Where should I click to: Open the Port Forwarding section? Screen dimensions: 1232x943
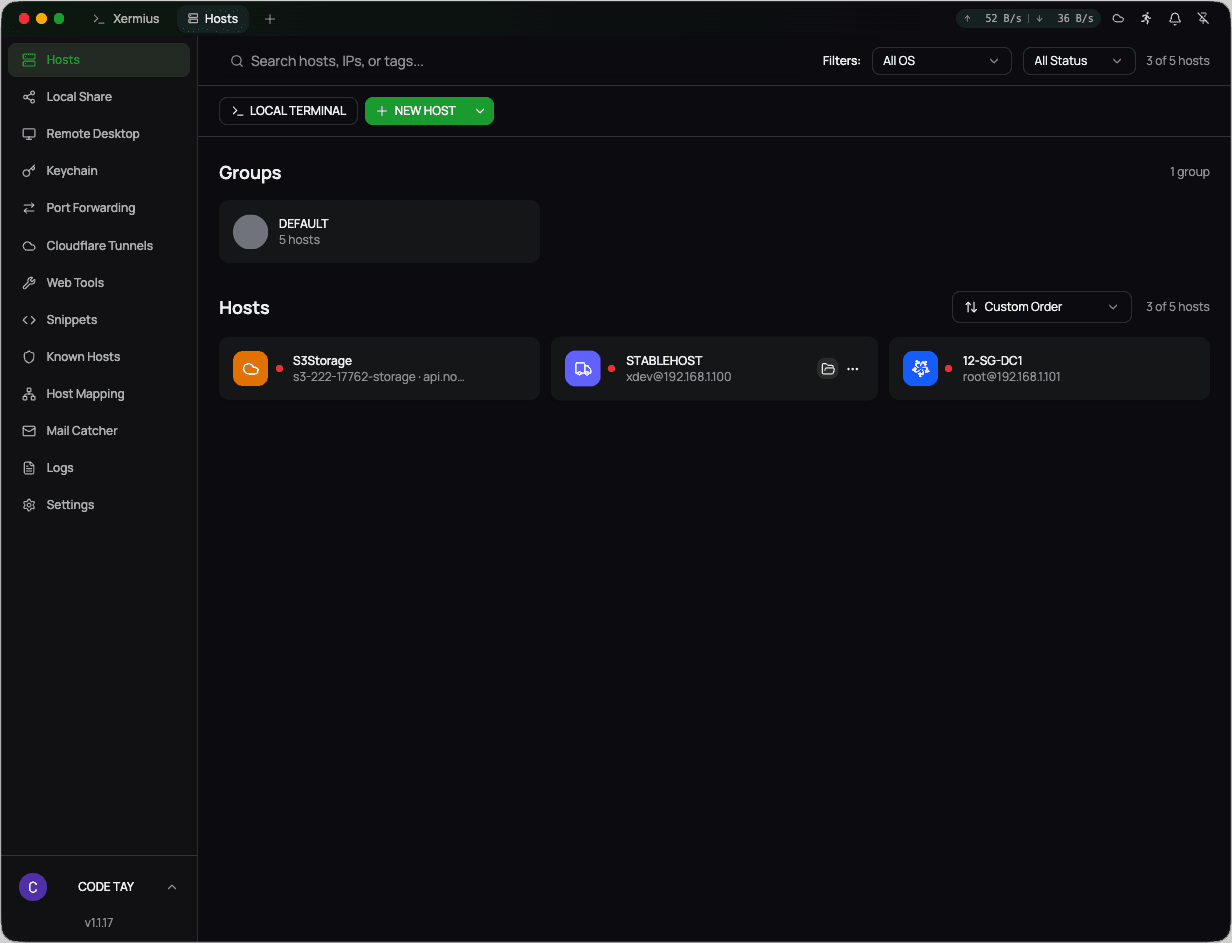[88, 208]
